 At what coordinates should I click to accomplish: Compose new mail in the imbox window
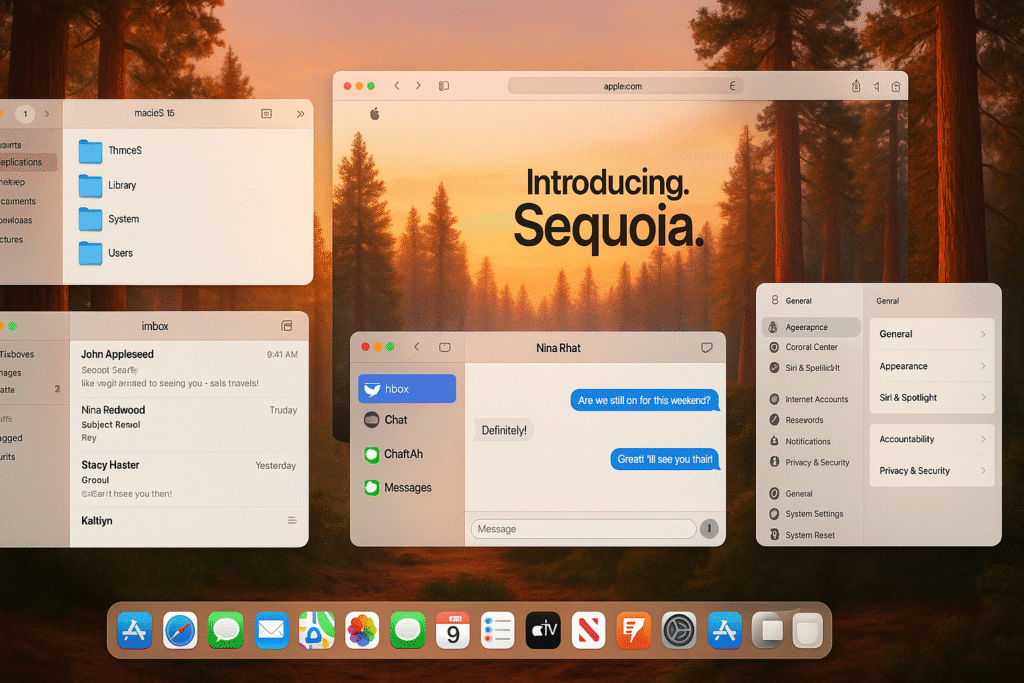(287, 326)
